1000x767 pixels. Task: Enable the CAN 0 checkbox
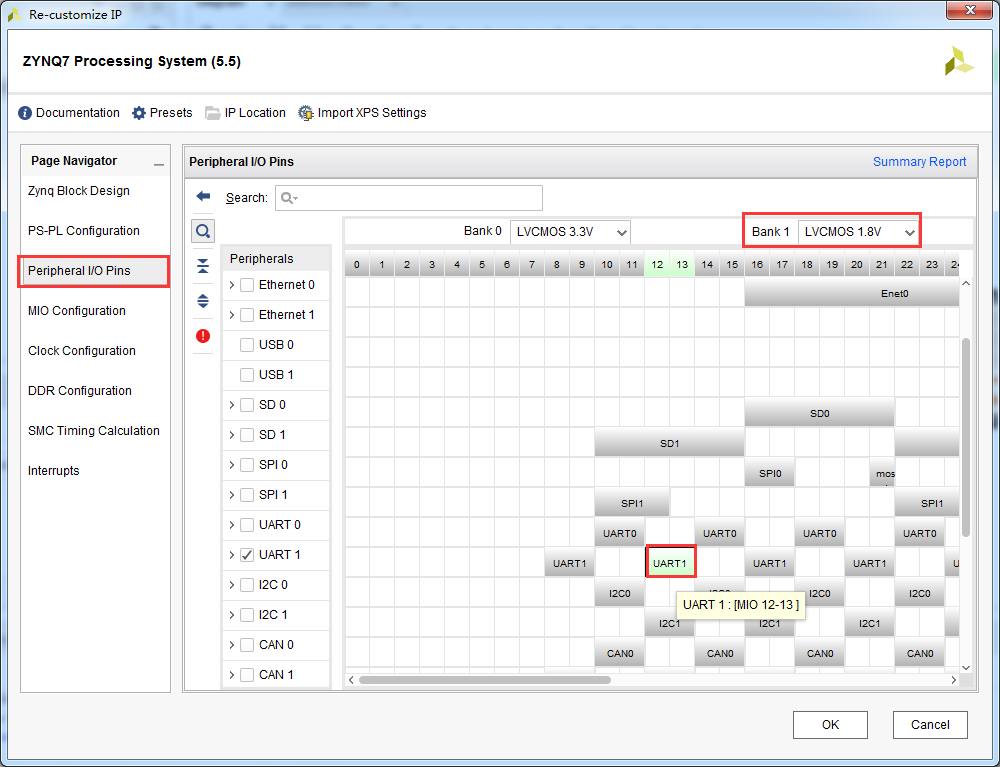[247, 645]
